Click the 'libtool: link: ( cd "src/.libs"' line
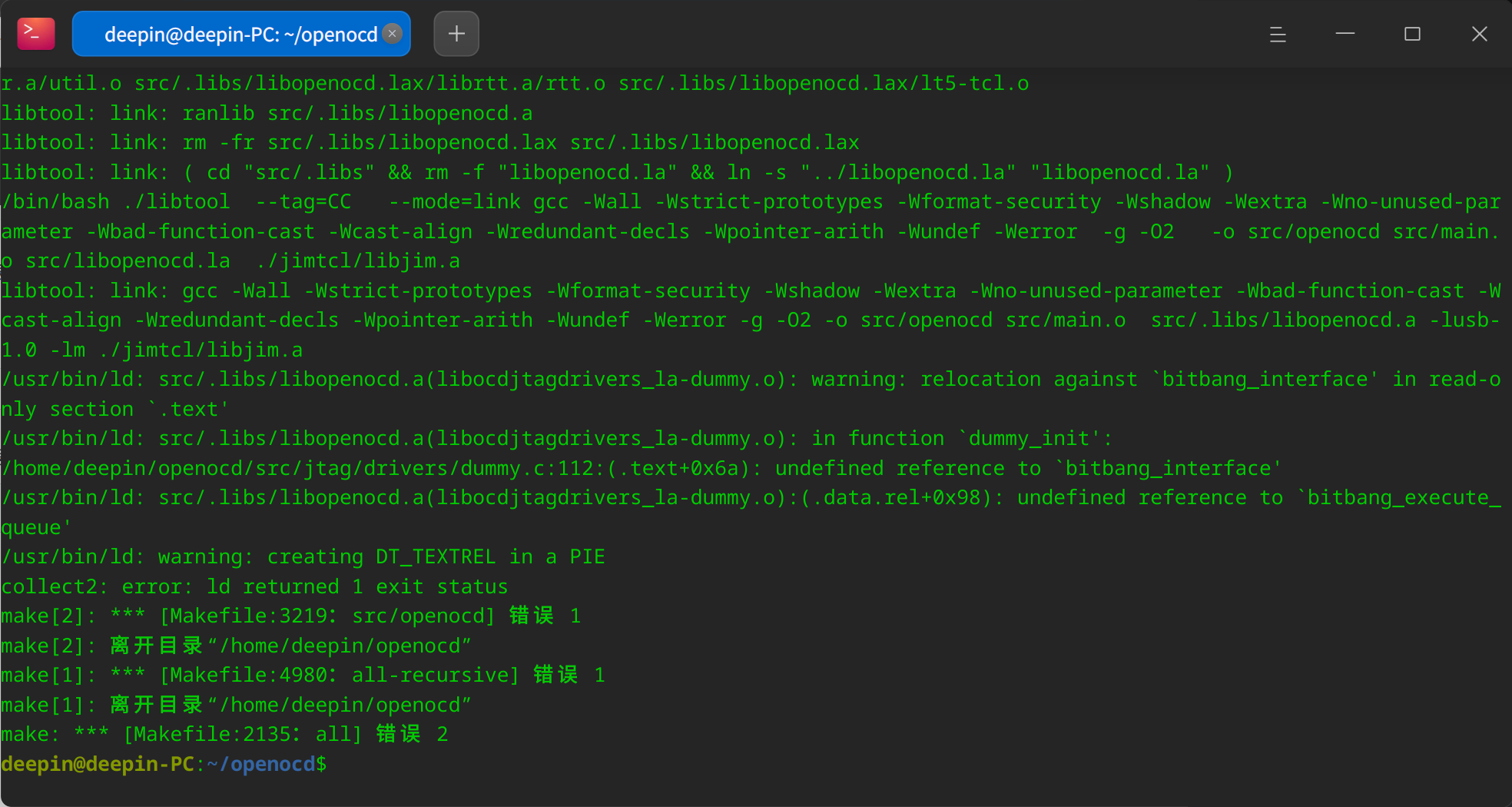1512x807 pixels. (617, 172)
